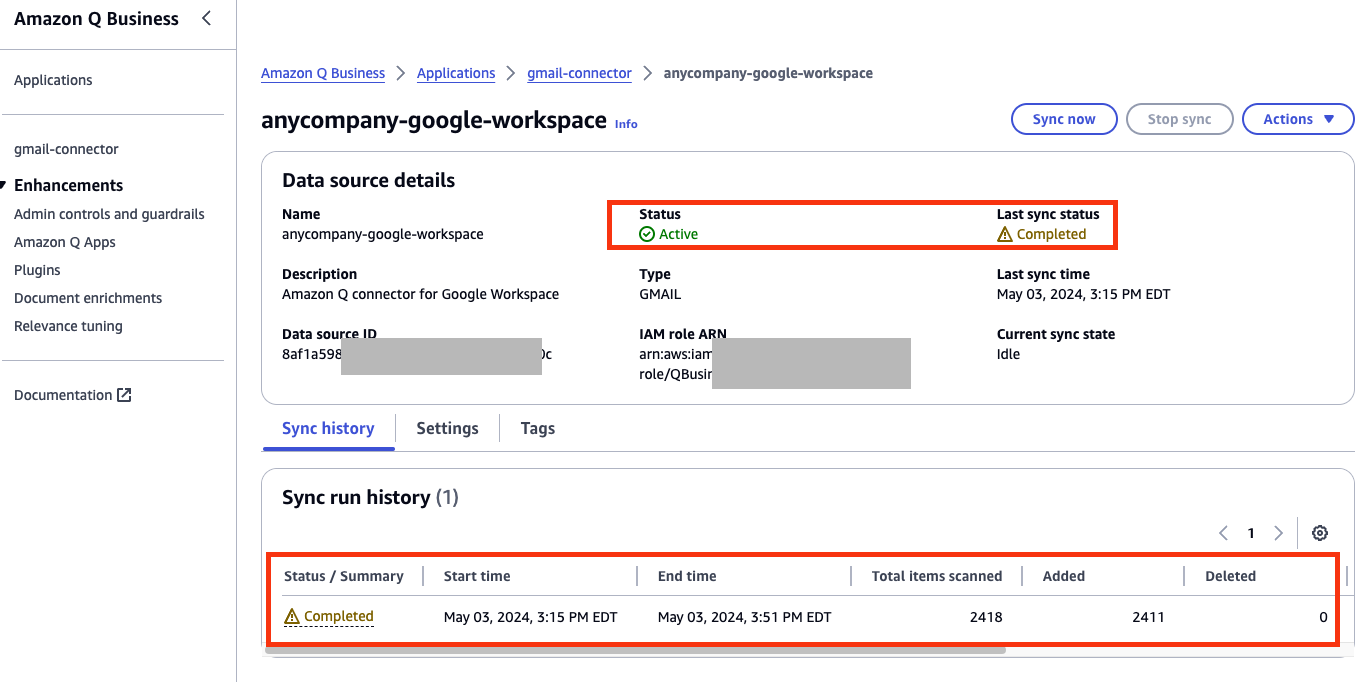
Task: Click the added value 2411
Action: click(1148, 617)
